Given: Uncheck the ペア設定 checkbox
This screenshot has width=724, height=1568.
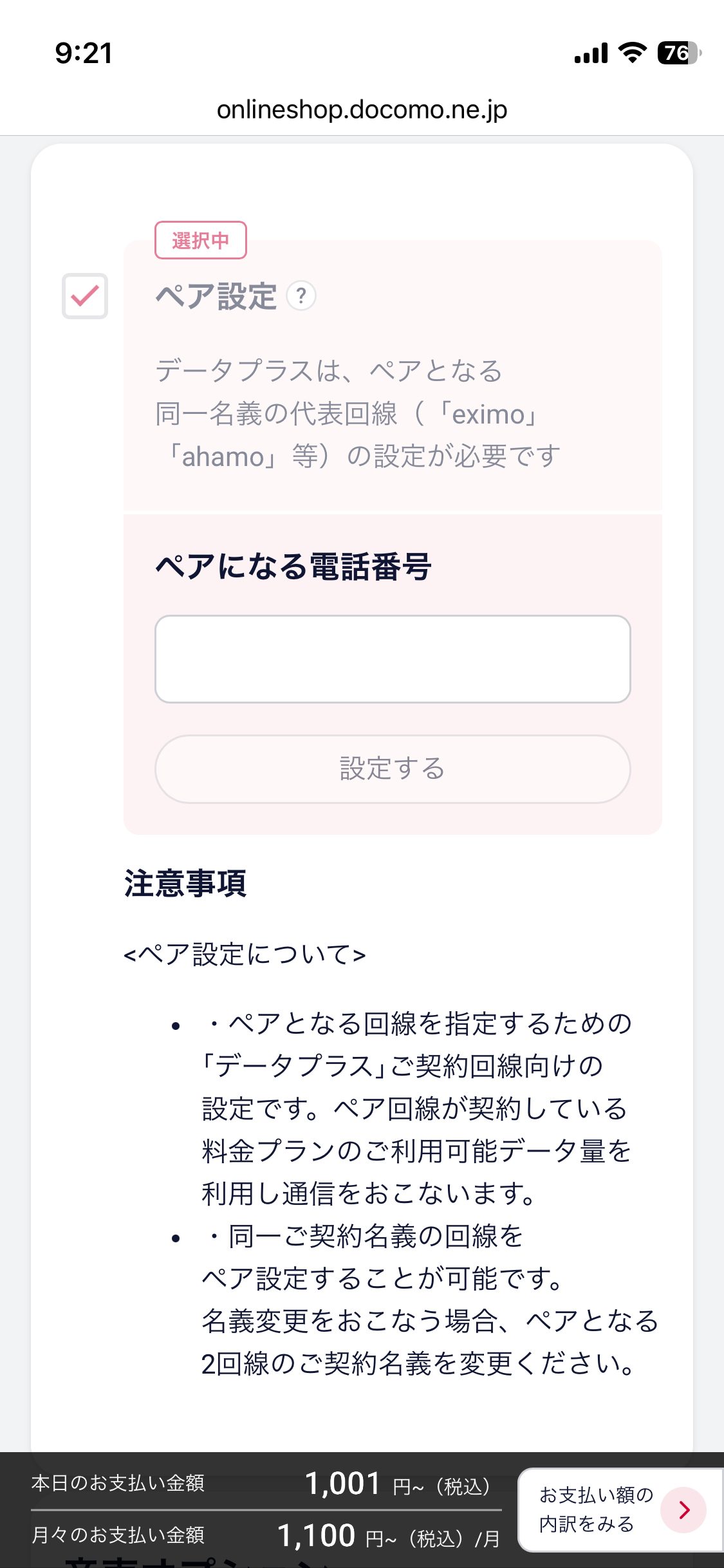Looking at the screenshot, I should [x=85, y=296].
